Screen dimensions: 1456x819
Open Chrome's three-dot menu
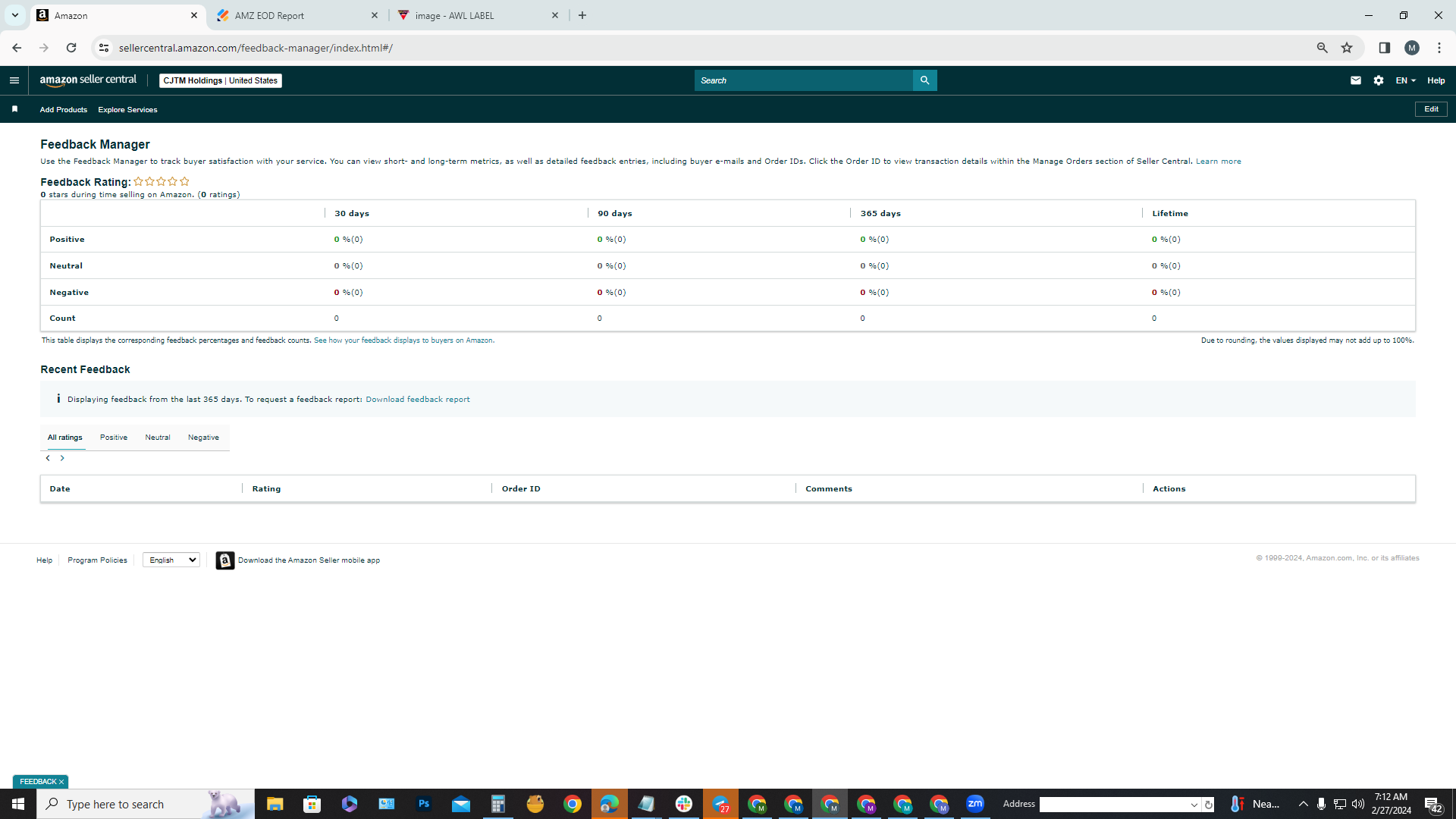point(1439,48)
